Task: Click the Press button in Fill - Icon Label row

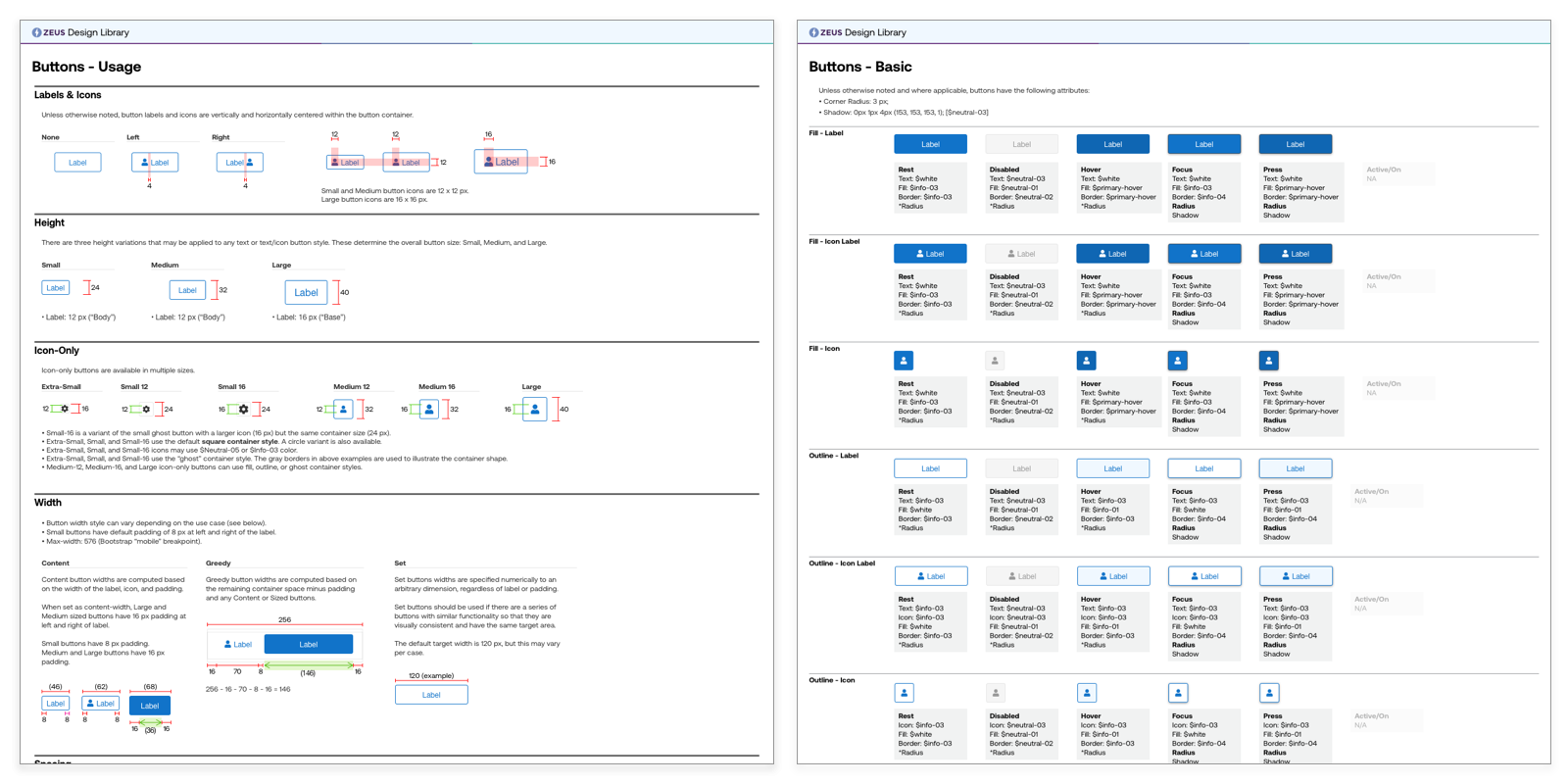Action: coord(1296,254)
